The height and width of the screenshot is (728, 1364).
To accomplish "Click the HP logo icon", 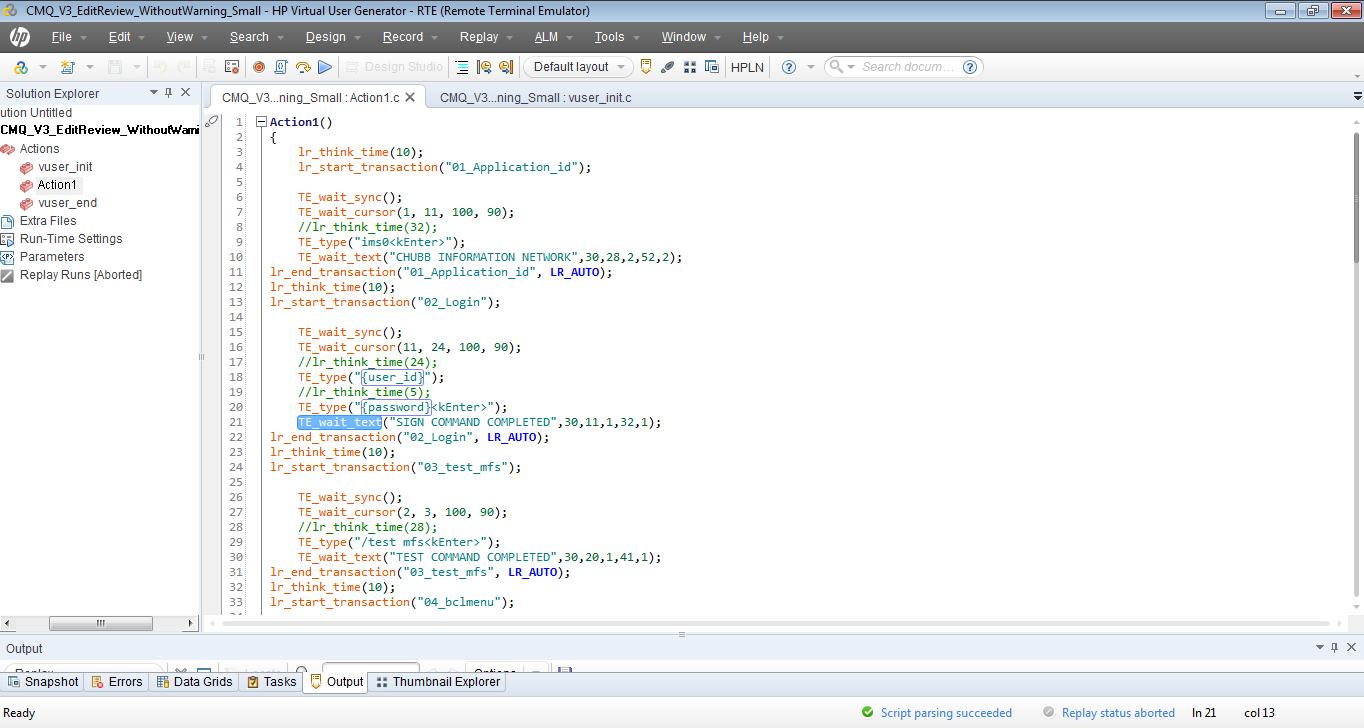I will 19,37.
